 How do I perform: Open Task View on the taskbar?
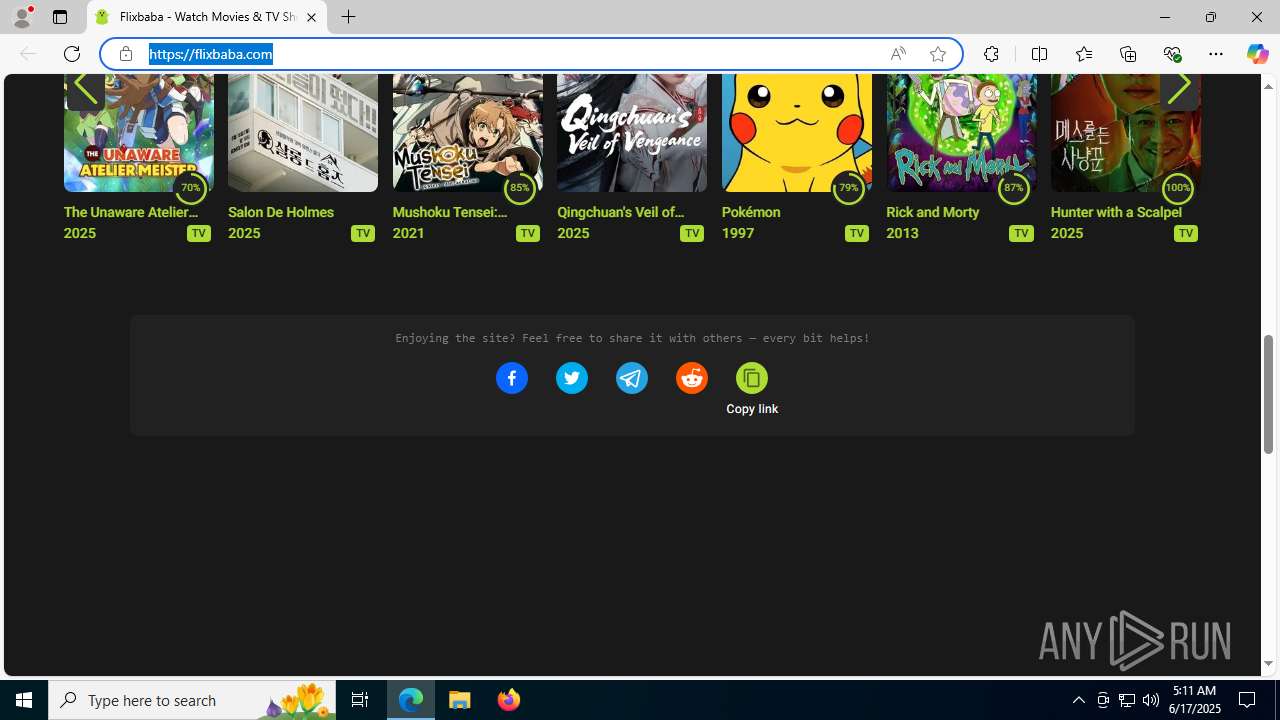point(360,700)
